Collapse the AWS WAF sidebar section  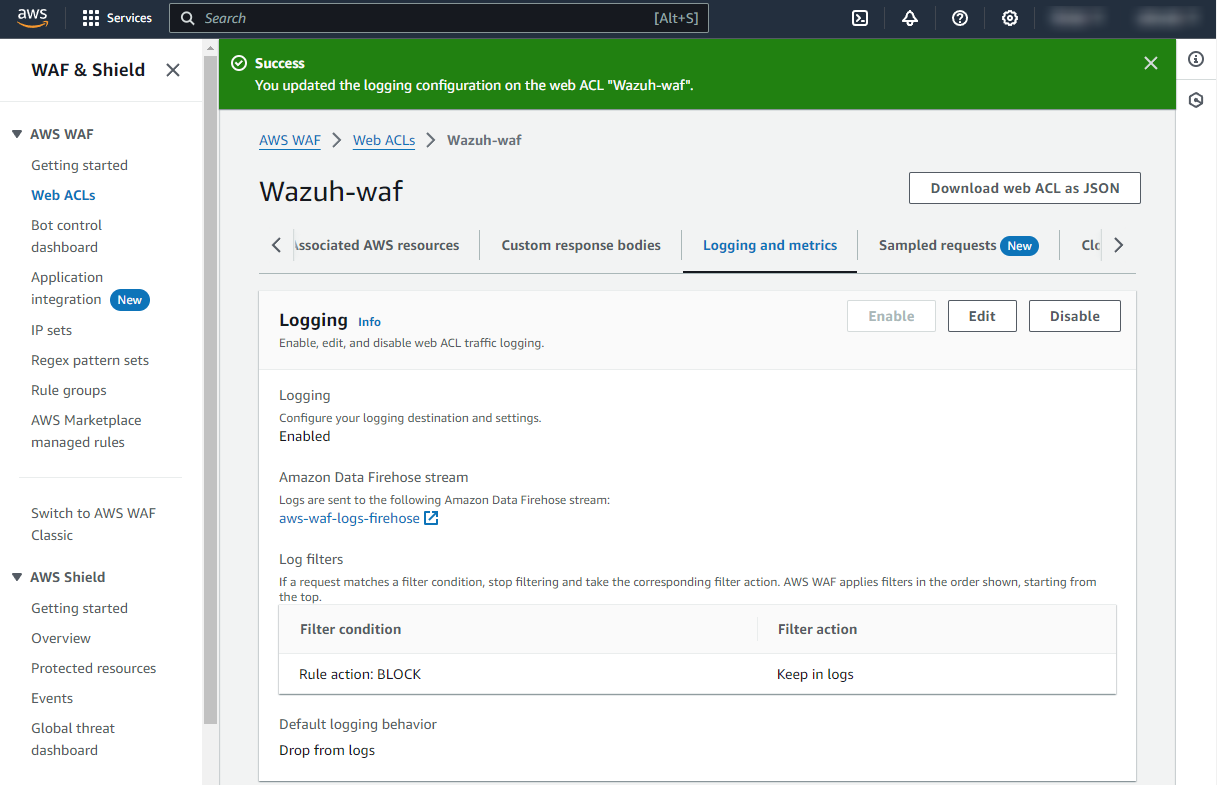17,134
